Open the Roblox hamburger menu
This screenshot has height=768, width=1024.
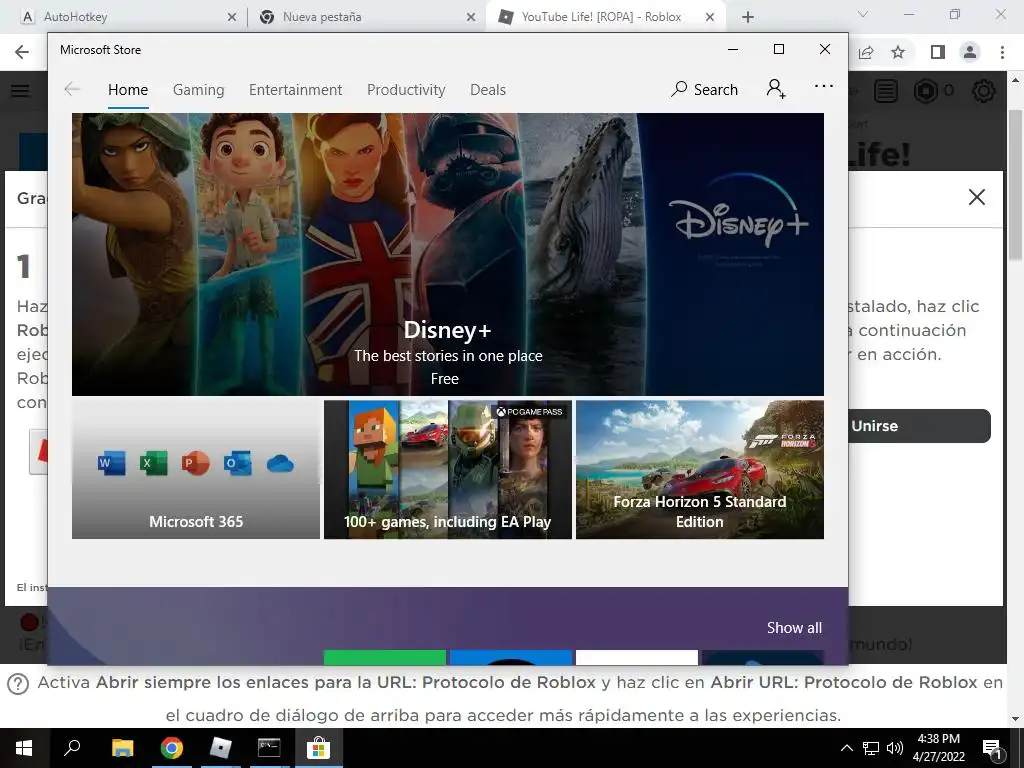pyautogui.click(x=20, y=91)
